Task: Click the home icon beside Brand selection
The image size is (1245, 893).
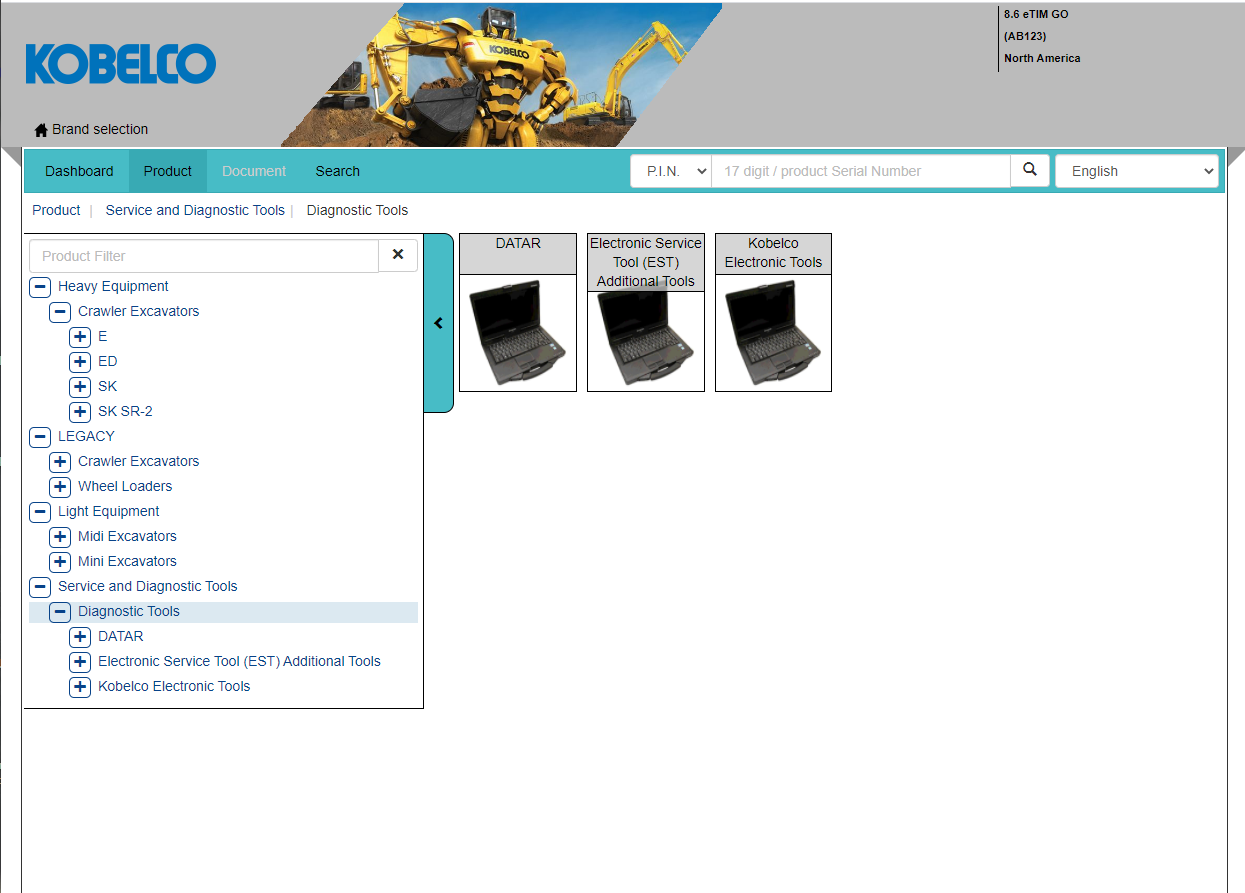Action: pyautogui.click(x=41, y=130)
